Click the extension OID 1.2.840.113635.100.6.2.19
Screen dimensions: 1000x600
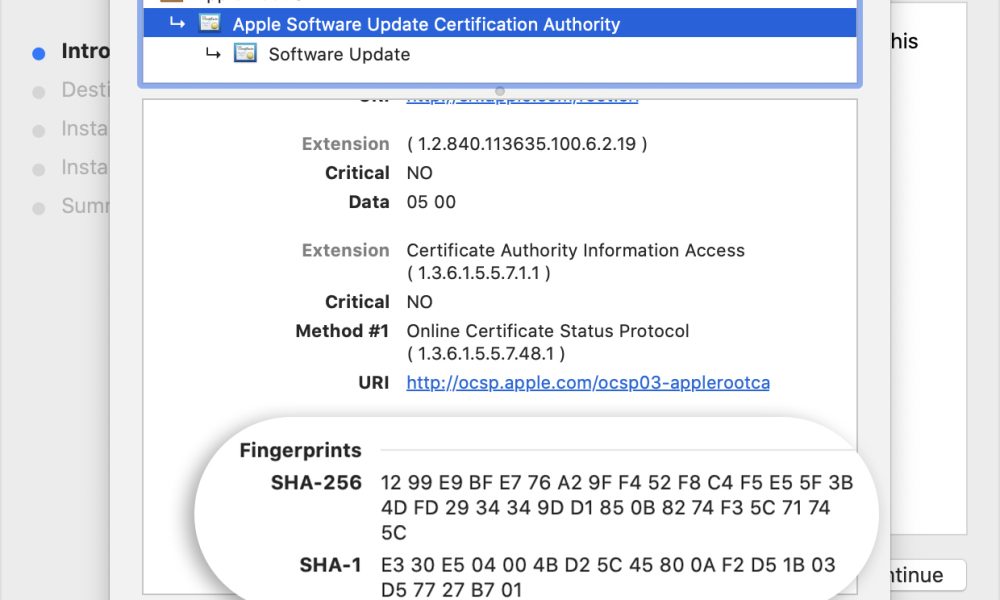pyautogui.click(x=527, y=144)
